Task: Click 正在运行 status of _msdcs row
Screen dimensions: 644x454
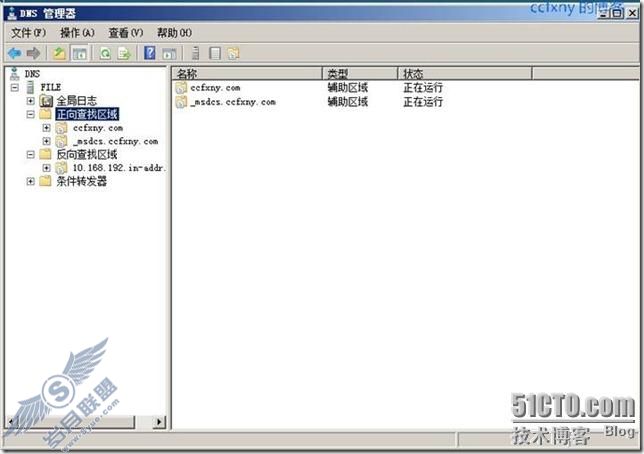Action: coord(423,102)
